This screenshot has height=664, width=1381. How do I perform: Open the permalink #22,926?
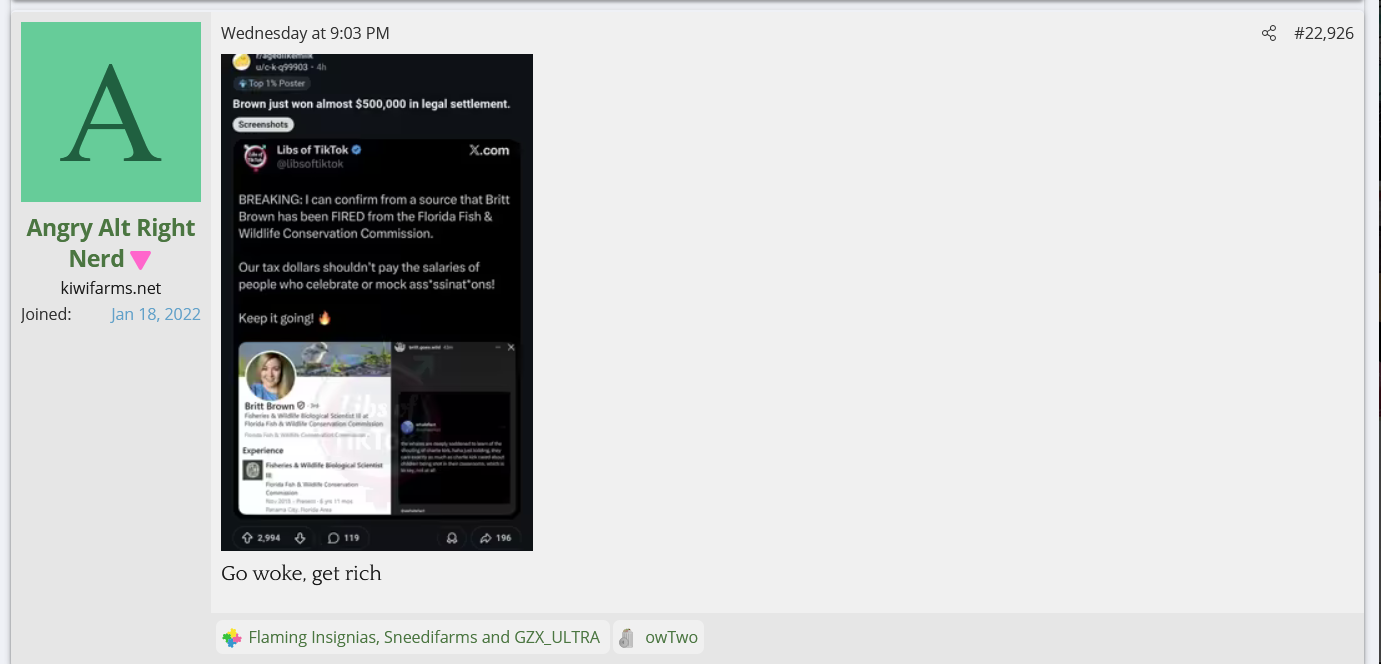tap(1324, 33)
